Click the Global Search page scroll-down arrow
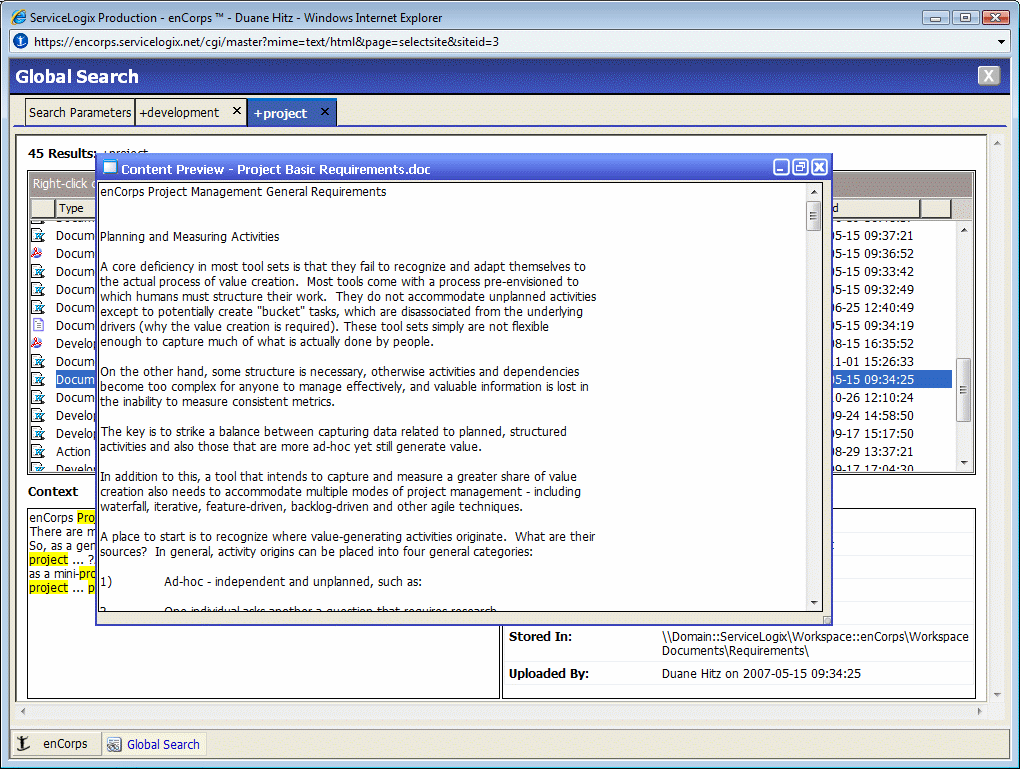The height and width of the screenshot is (769, 1020). click(997, 695)
